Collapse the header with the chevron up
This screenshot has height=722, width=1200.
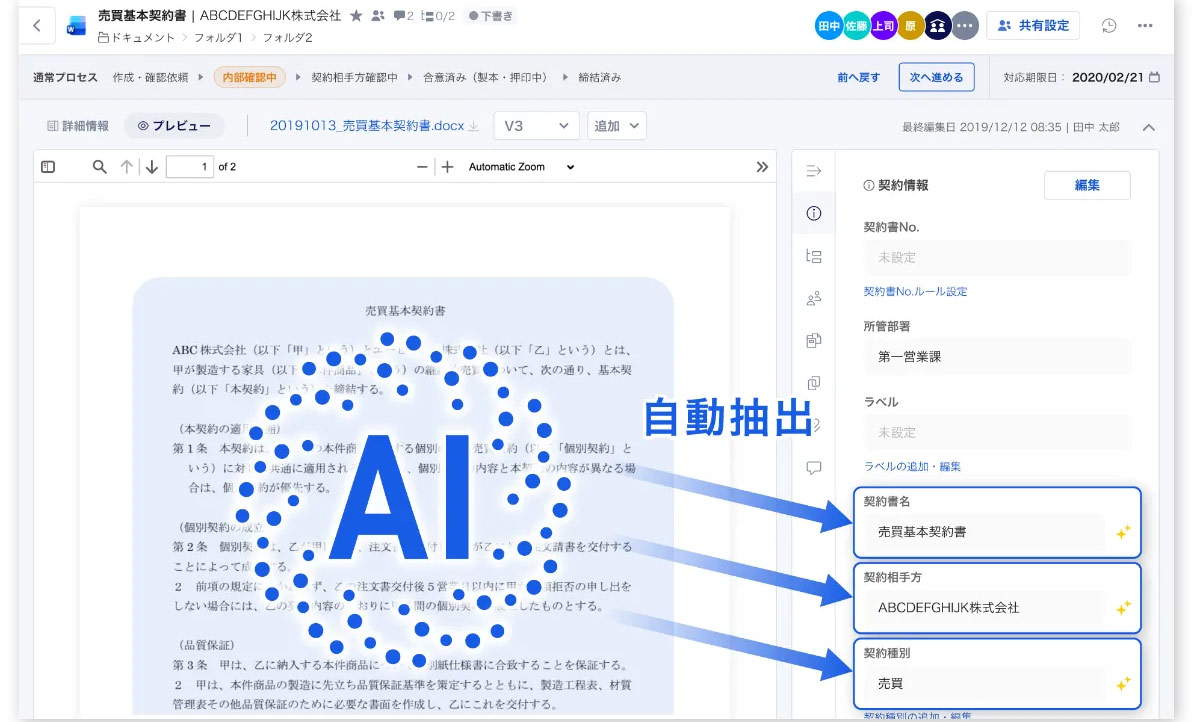tap(1149, 127)
